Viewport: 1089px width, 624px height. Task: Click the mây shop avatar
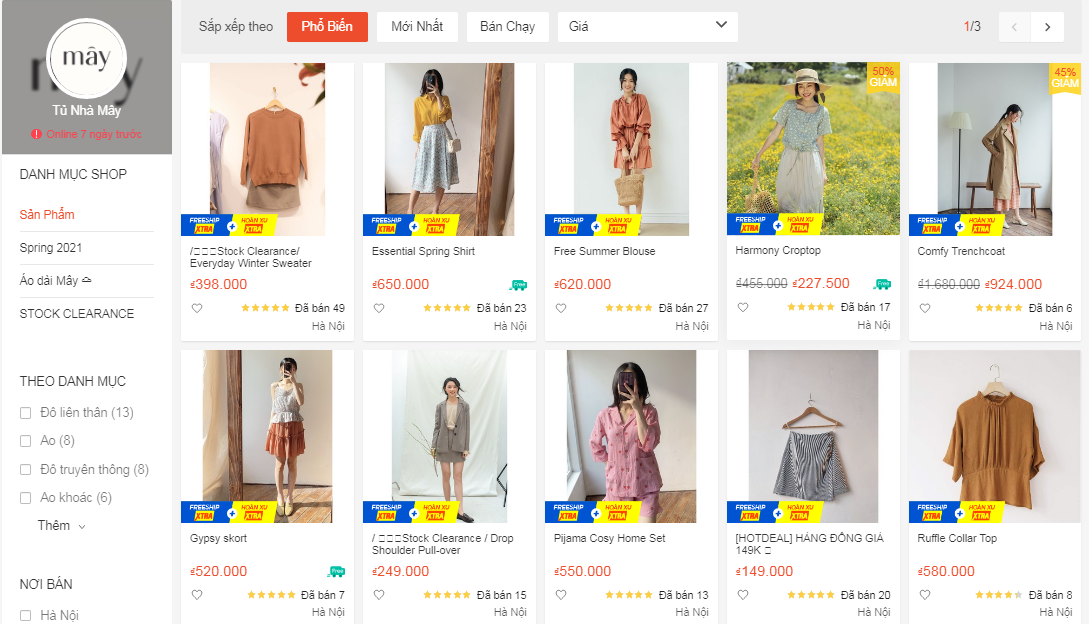86,59
